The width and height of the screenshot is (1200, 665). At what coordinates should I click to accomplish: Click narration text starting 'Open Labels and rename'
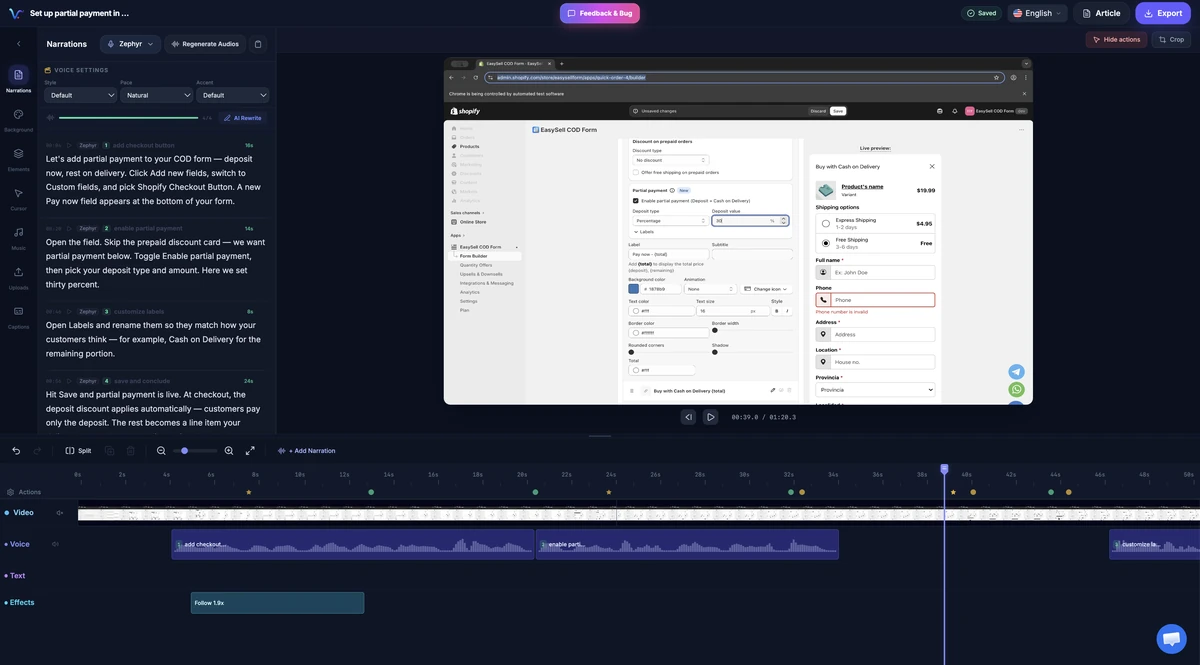(153, 339)
